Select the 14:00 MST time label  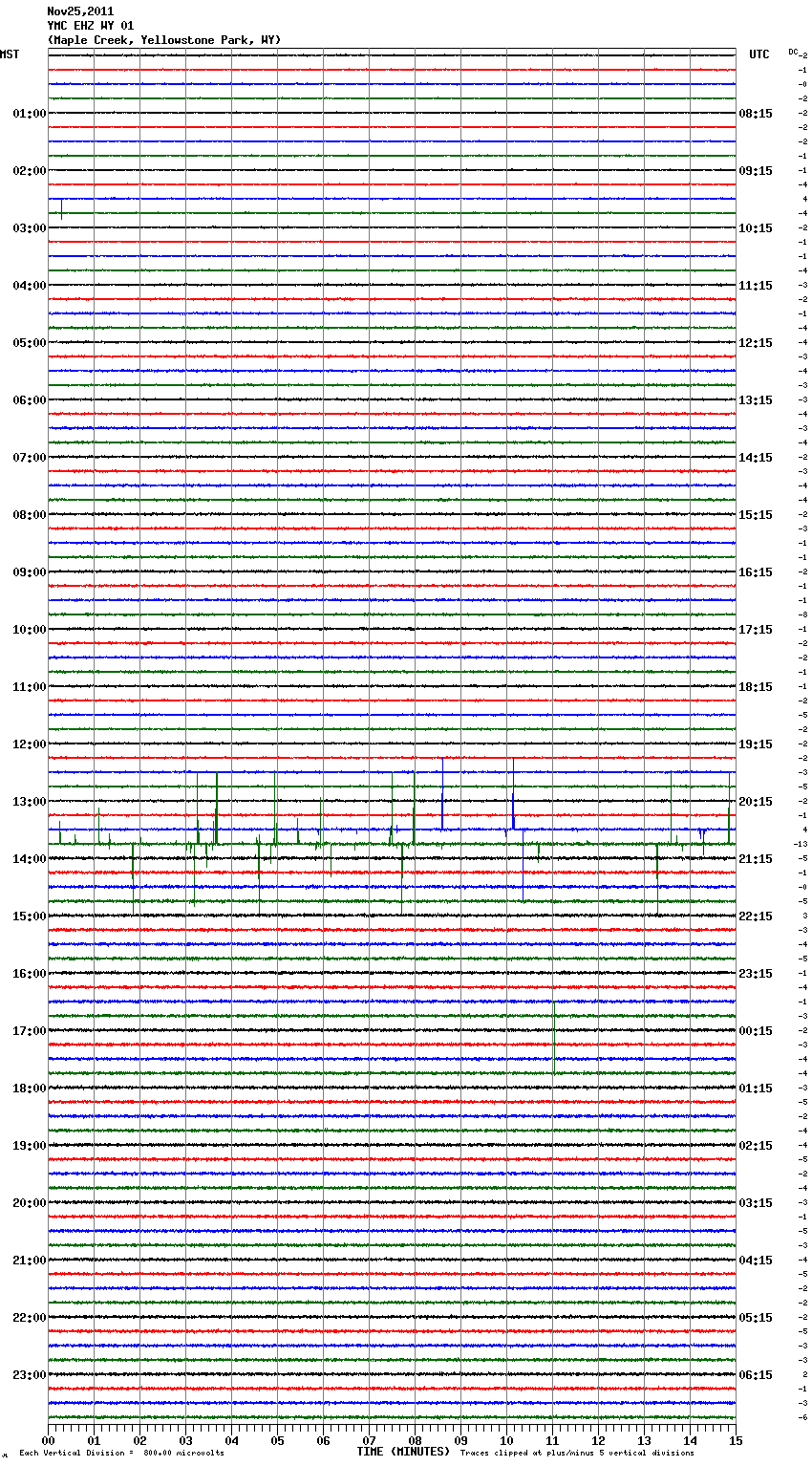pyautogui.click(x=29, y=859)
